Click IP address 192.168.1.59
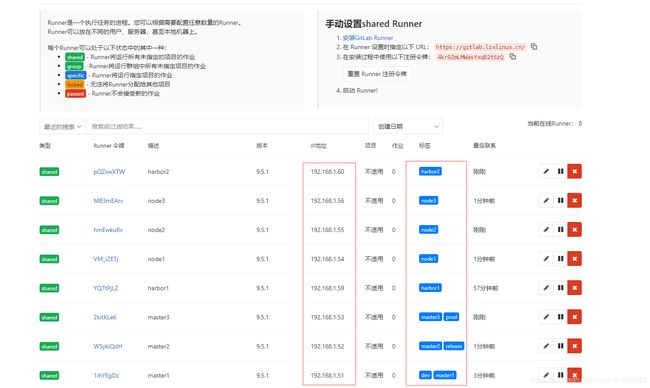Screen dimensions: 650x388 327,288
